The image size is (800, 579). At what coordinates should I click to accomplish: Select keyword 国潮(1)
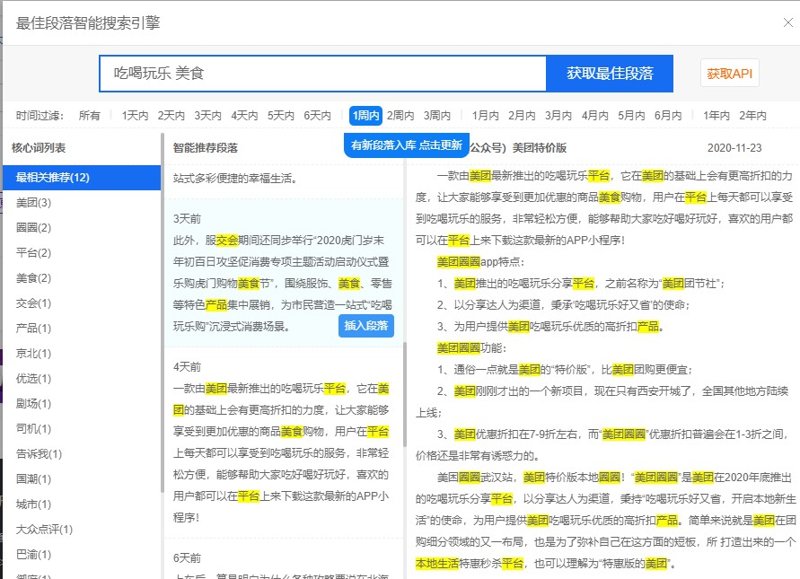33,479
